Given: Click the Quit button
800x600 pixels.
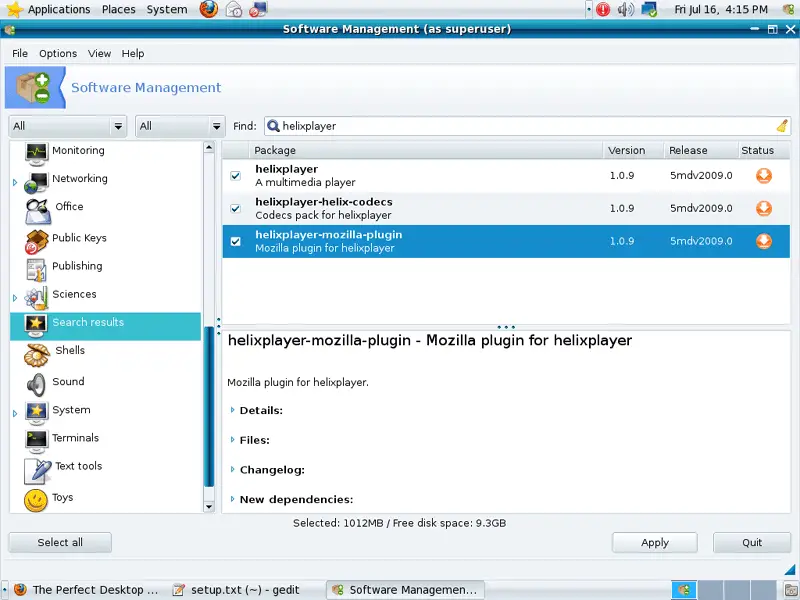Looking at the screenshot, I should coord(752,542).
